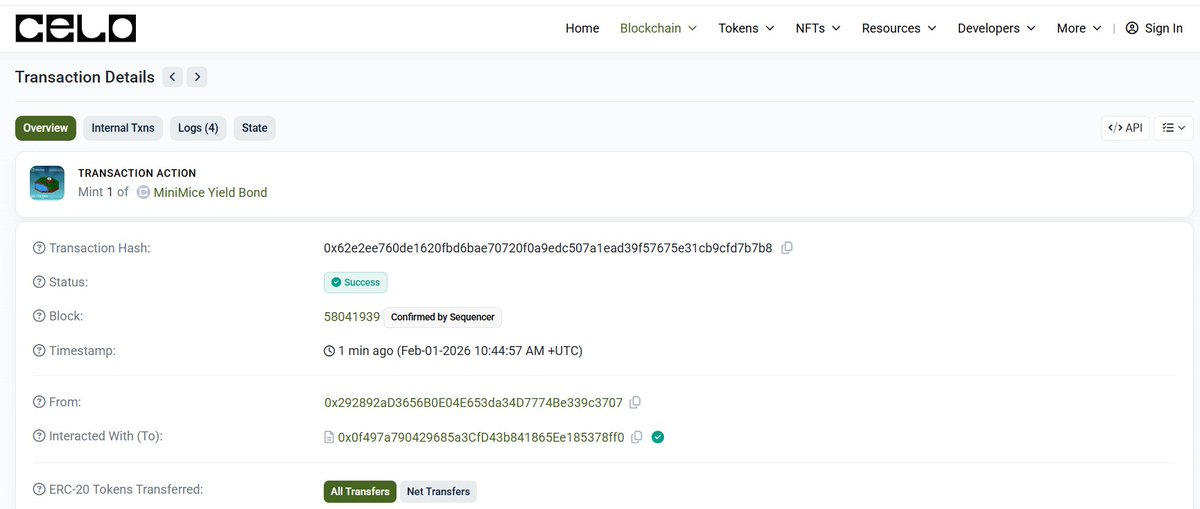Screen dimensions: 1200x509
Task: Click the ERC-20 Tokens Transferred help icon
Action: click(39, 490)
